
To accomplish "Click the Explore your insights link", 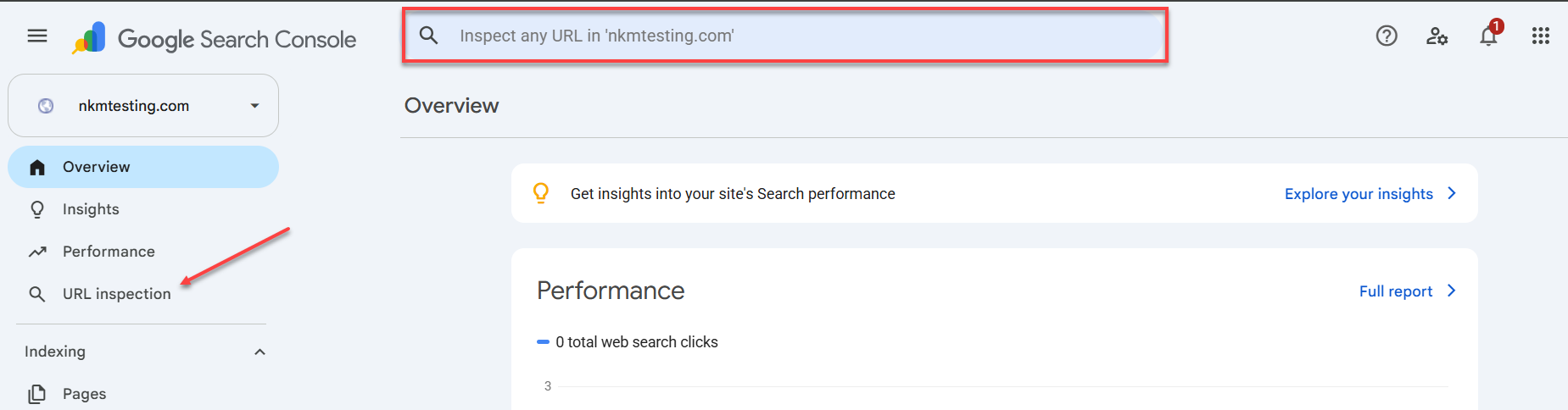I will [x=1359, y=194].
